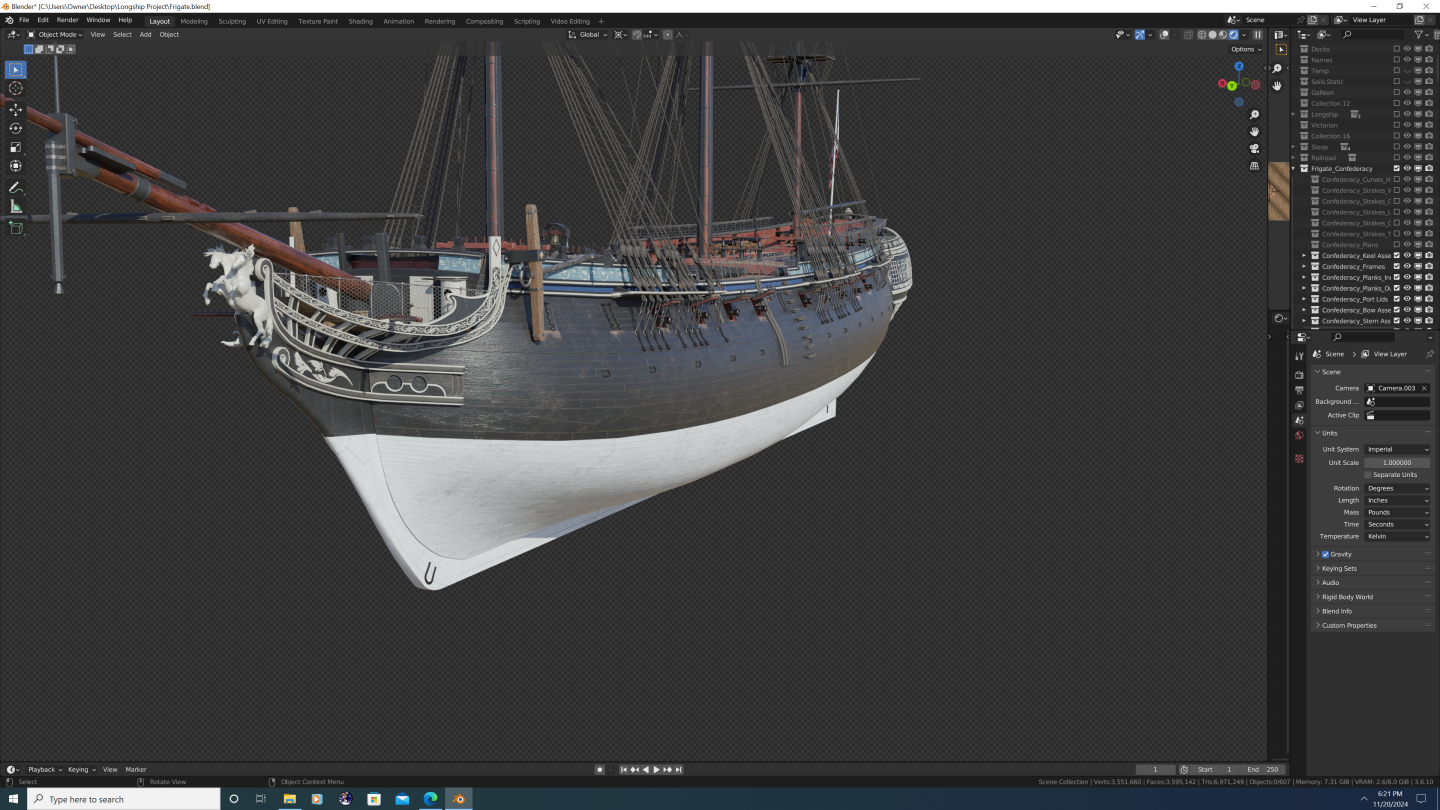
Task: Enable the Separate Units checkbox
Action: 1368,475
